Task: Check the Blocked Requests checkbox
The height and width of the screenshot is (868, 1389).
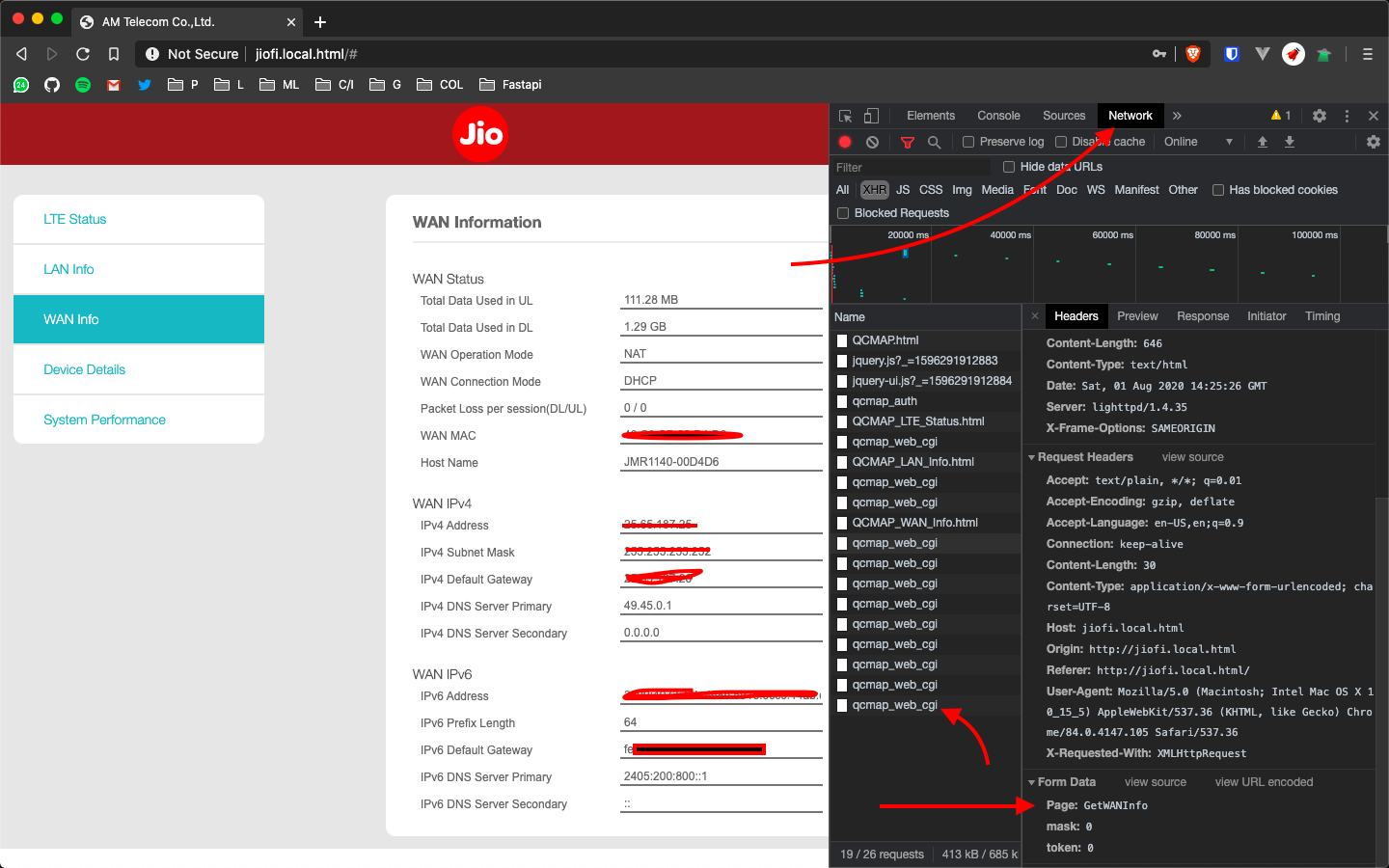Action: click(843, 213)
